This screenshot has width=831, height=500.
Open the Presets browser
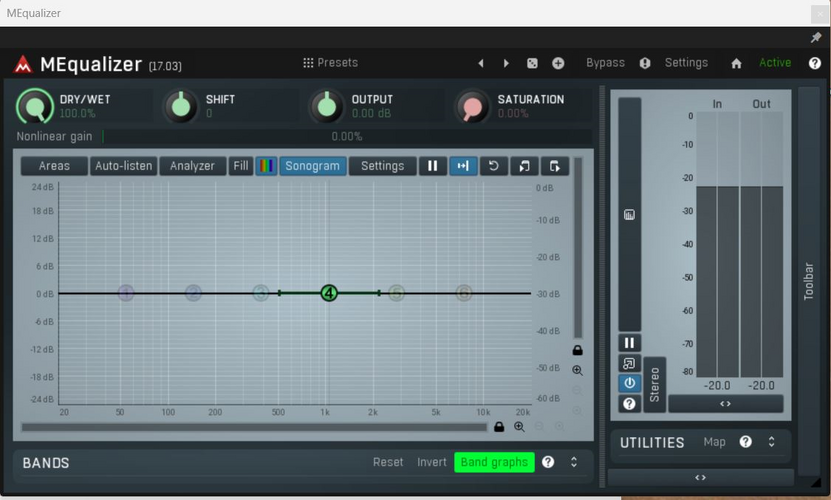(331, 63)
